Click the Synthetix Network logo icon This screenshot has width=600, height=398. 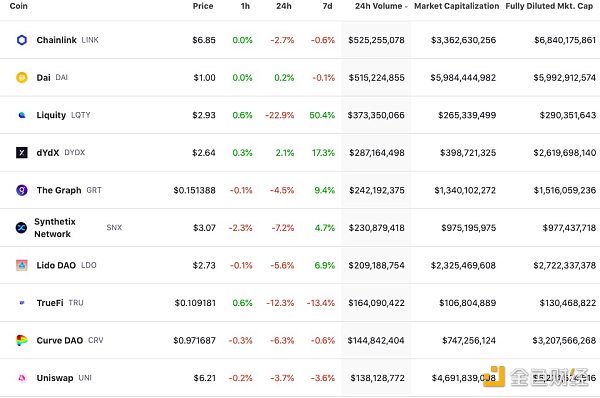(21, 227)
